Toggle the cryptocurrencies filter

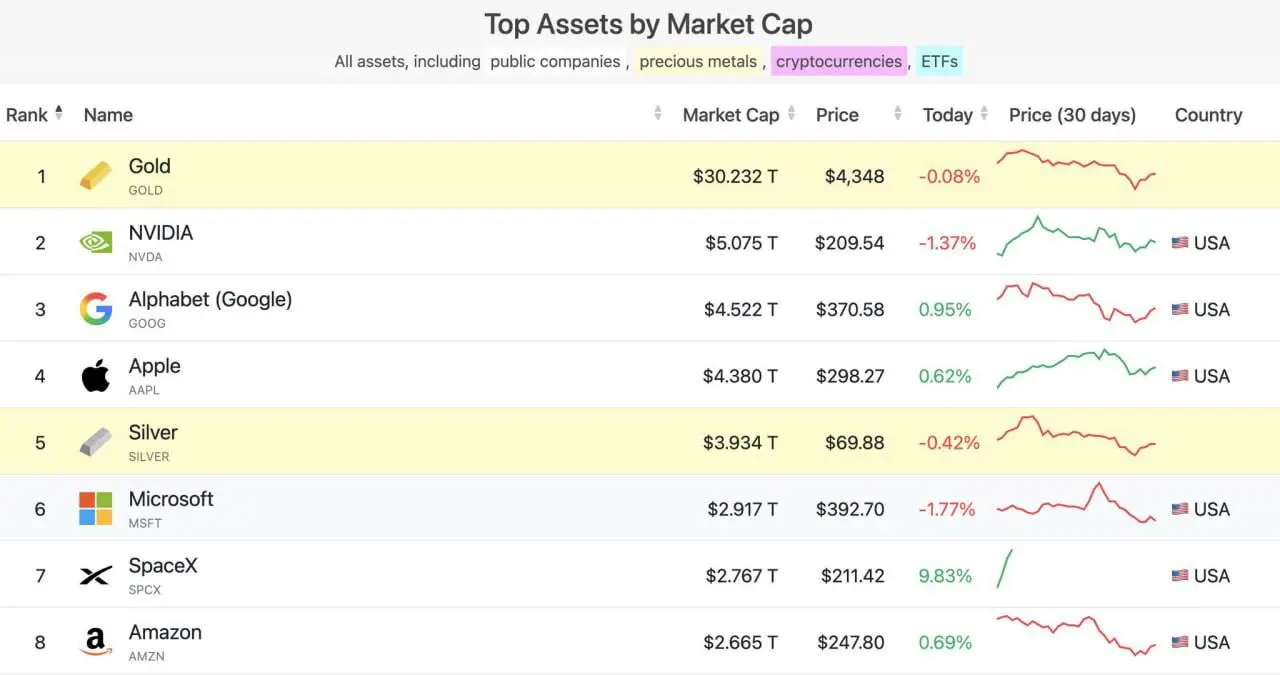pos(839,61)
